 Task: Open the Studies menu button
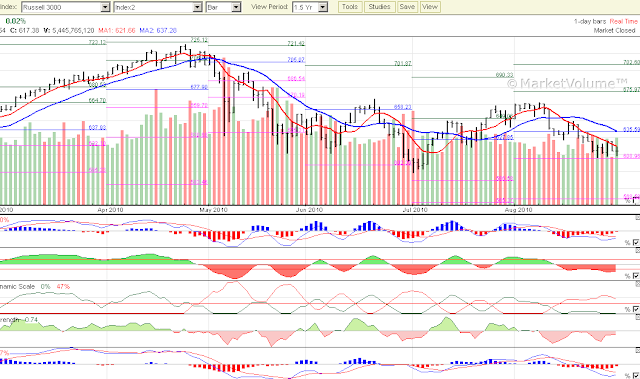(x=380, y=7)
